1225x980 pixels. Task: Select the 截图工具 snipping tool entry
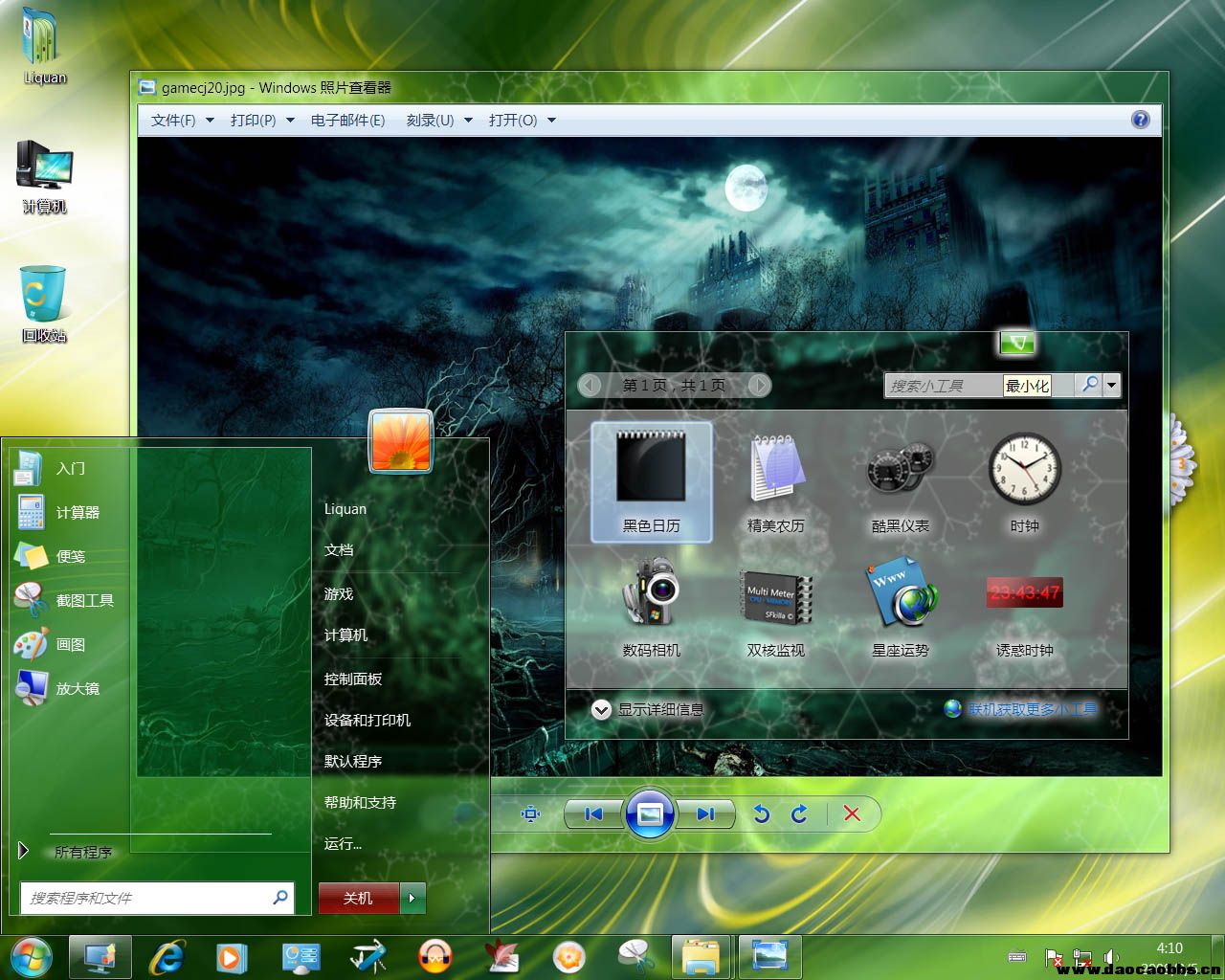coord(84,600)
